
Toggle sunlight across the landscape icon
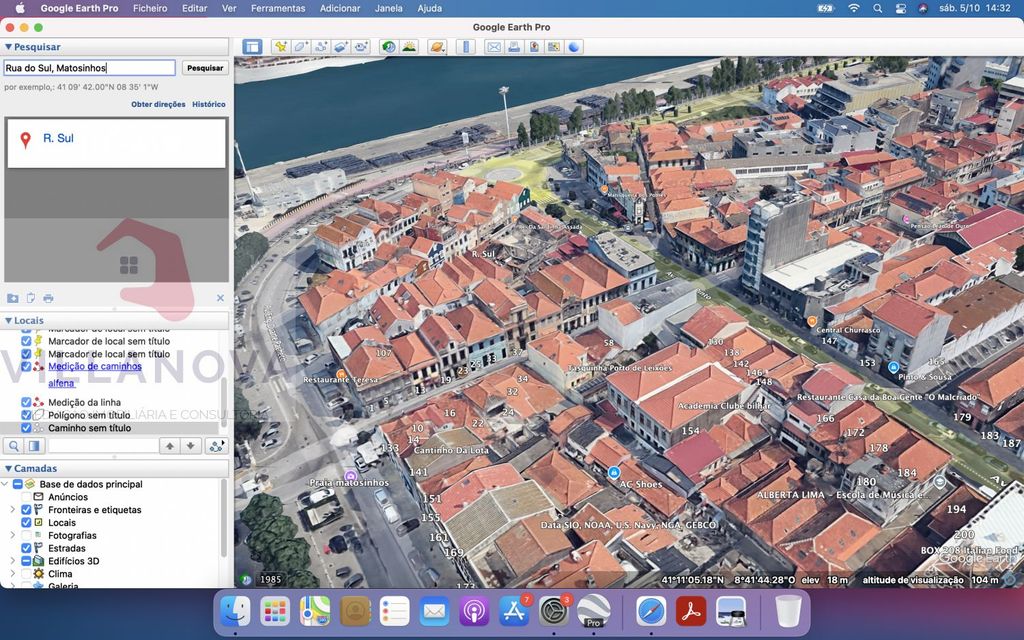pyautogui.click(x=409, y=47)
